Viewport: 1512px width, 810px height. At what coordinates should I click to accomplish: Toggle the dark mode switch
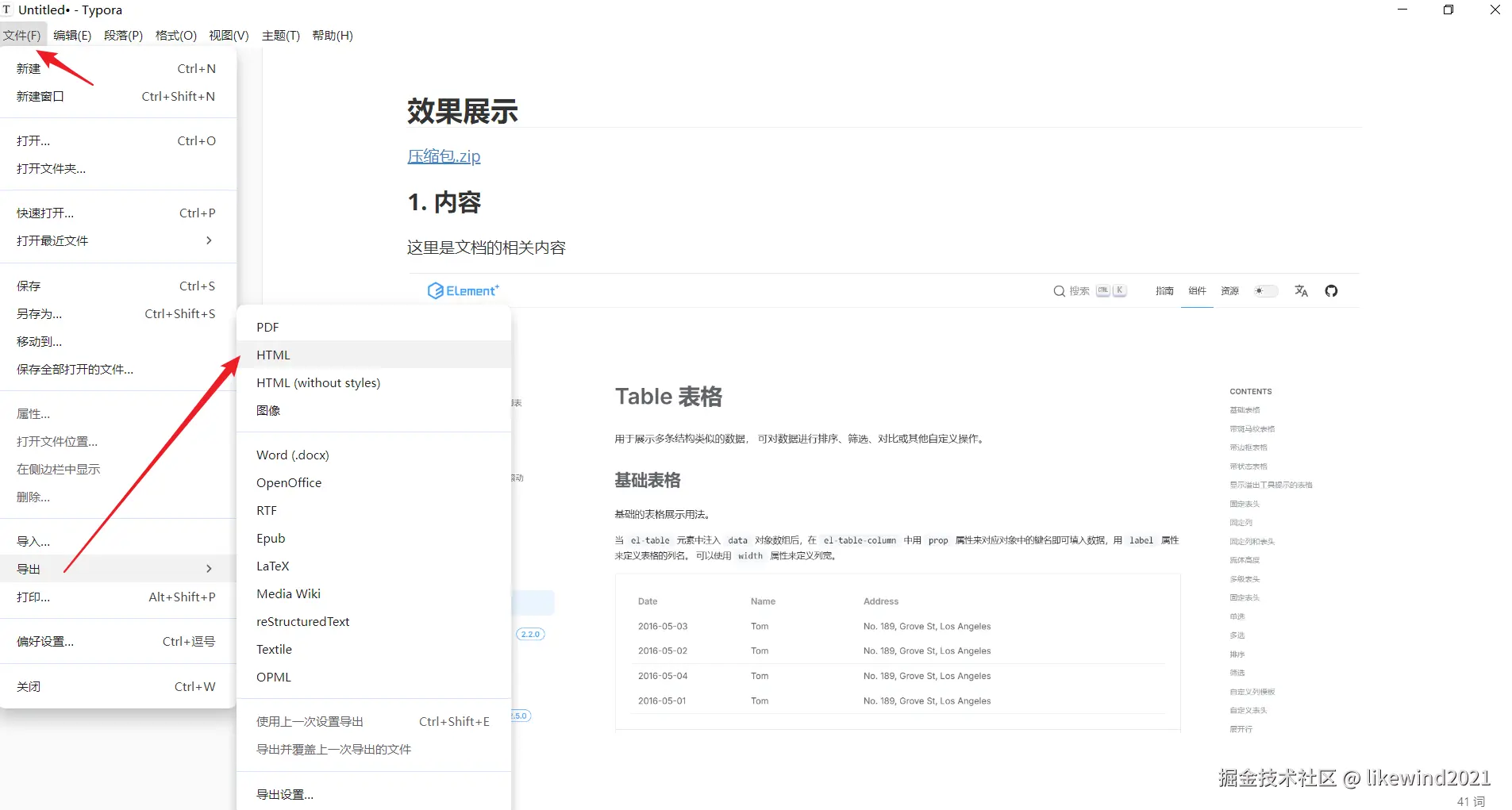pyautogui.click(x=1266, y=291)
